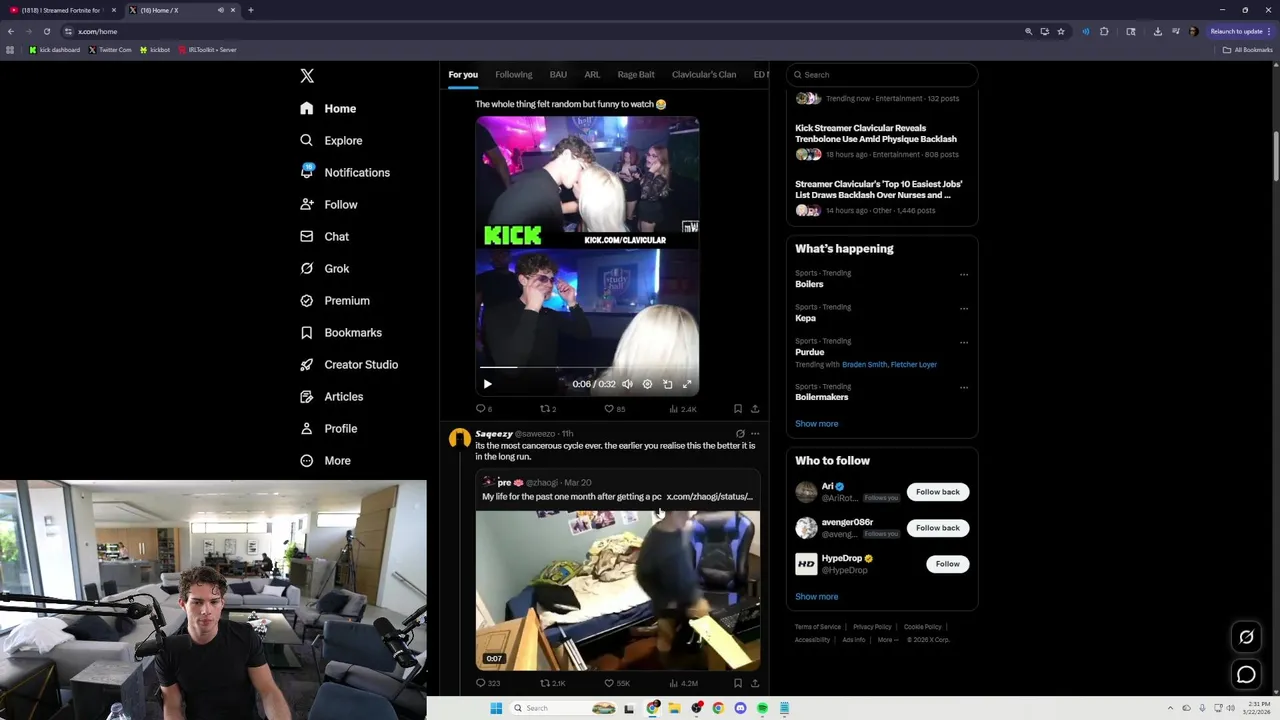This screenshot has width=1280, height=720.
Task: Open more options for Boilermakers trend
Action: [964, 387]
